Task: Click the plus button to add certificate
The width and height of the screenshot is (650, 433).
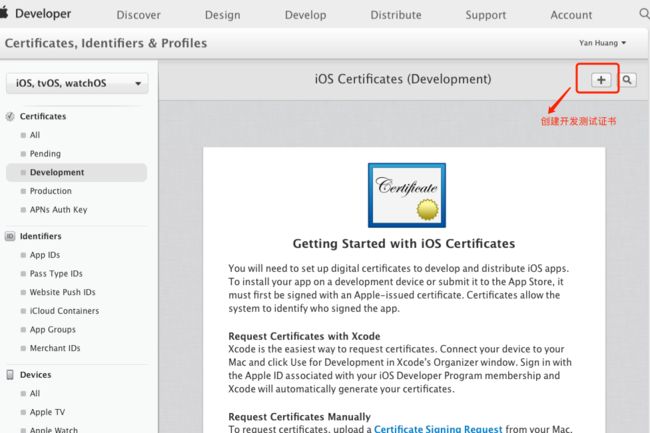Action: pos(601,80)
